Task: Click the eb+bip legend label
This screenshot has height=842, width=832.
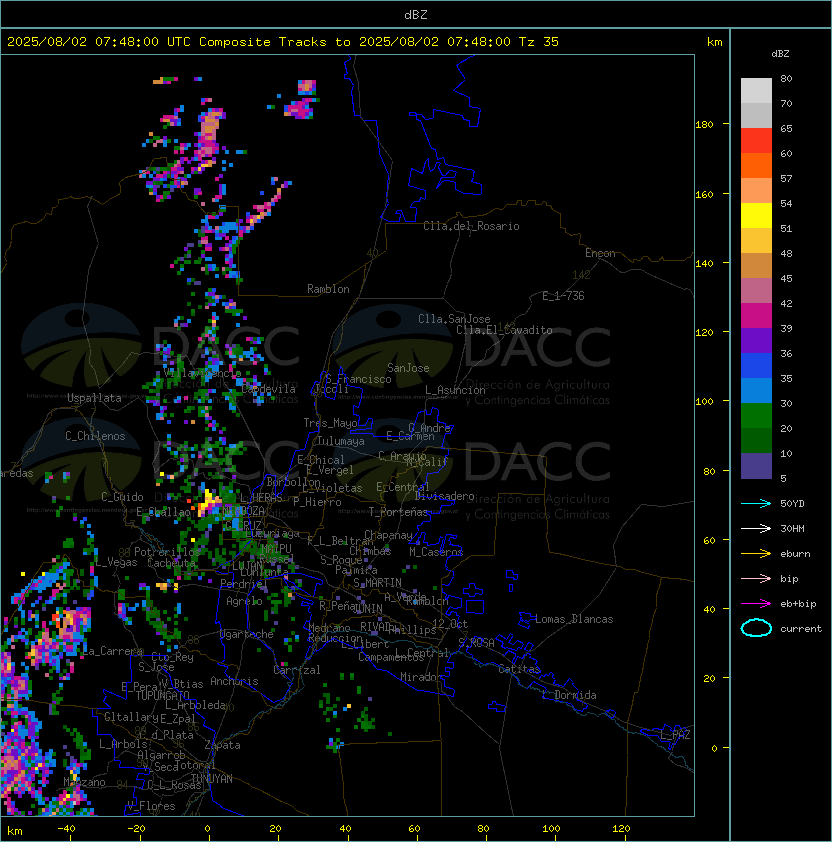Action: [798, 604]
